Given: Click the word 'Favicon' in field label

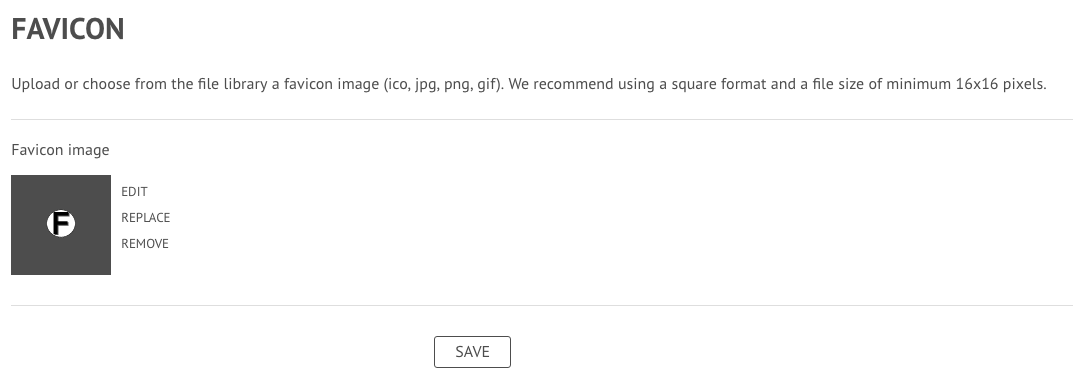Looking at the screenshot, I should tap(35, 150).
